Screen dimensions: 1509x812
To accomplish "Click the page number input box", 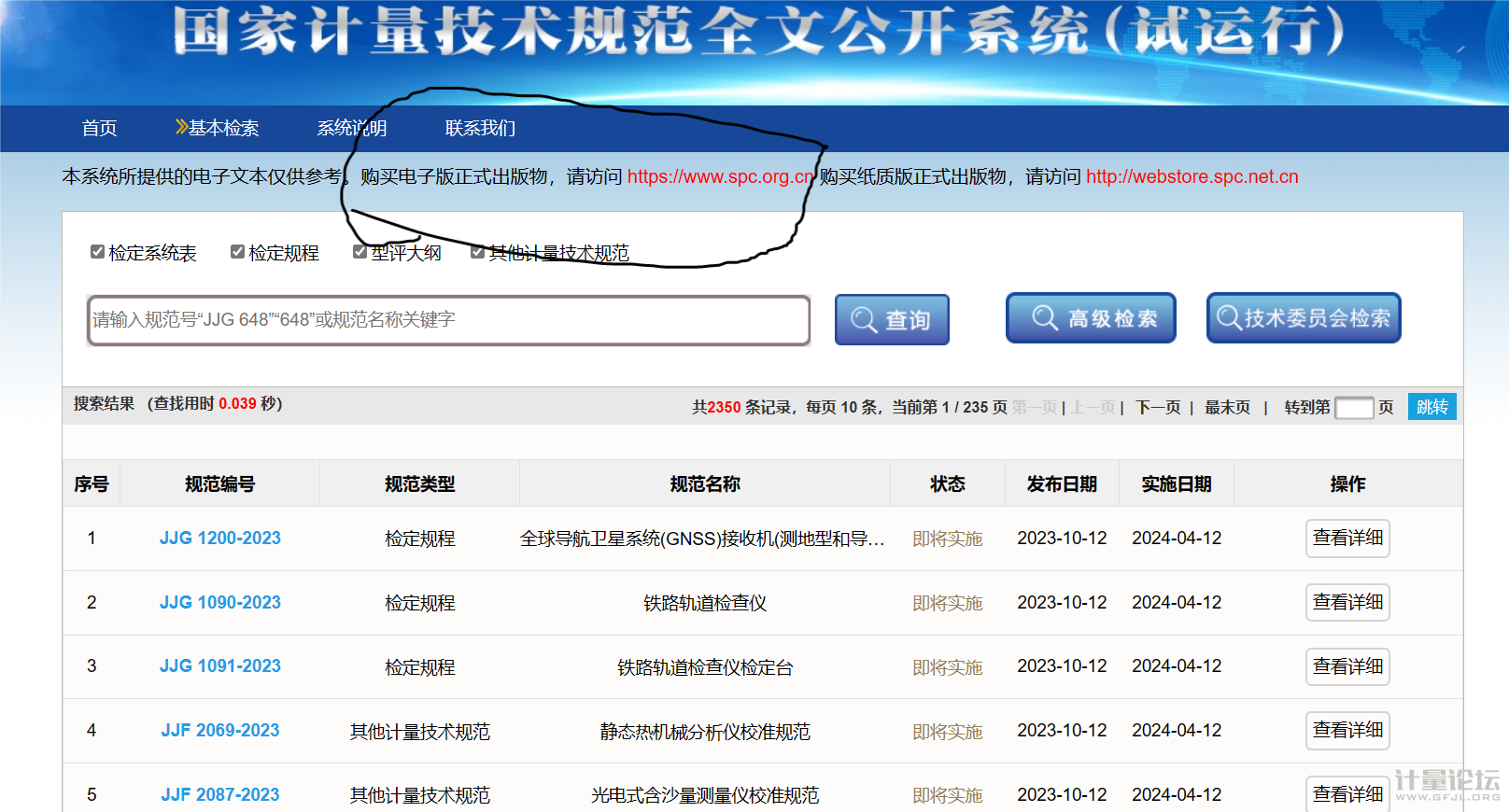I will click(x=1353, y=408).
